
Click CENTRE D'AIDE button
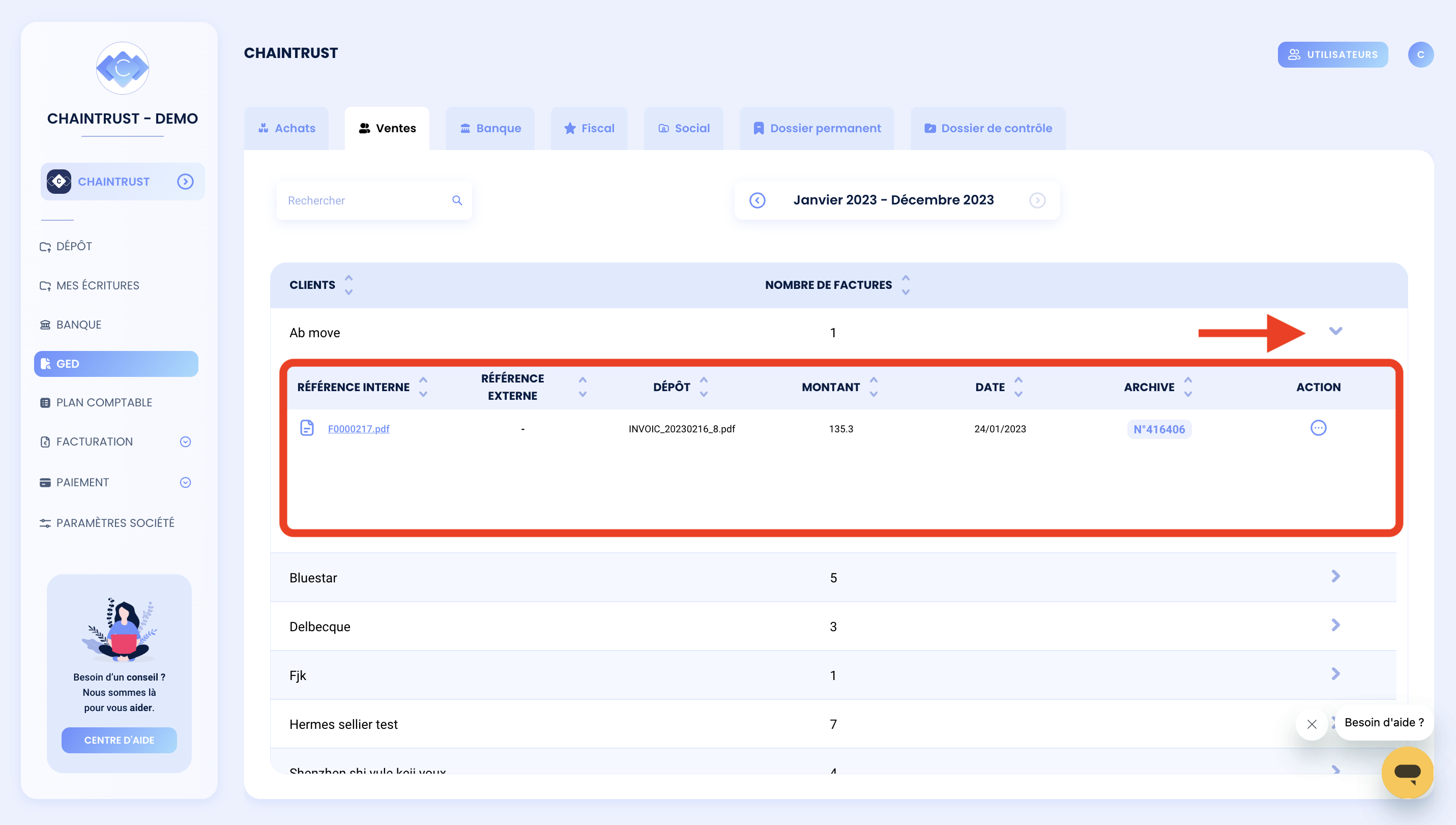(119, 740)
